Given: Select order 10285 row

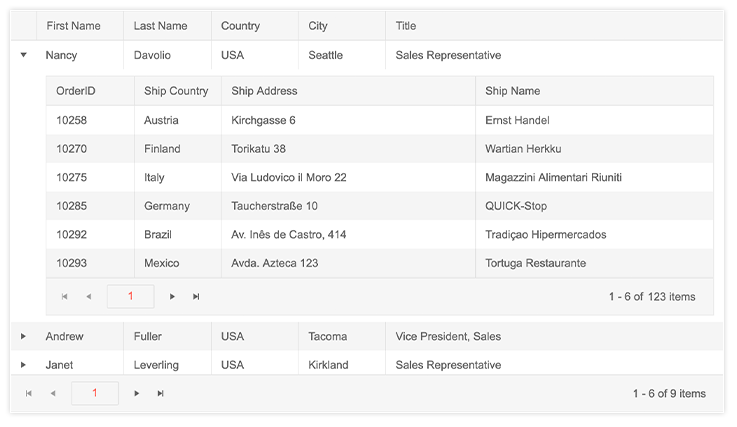Looking at the screenshot, I should tap(380, 206).
